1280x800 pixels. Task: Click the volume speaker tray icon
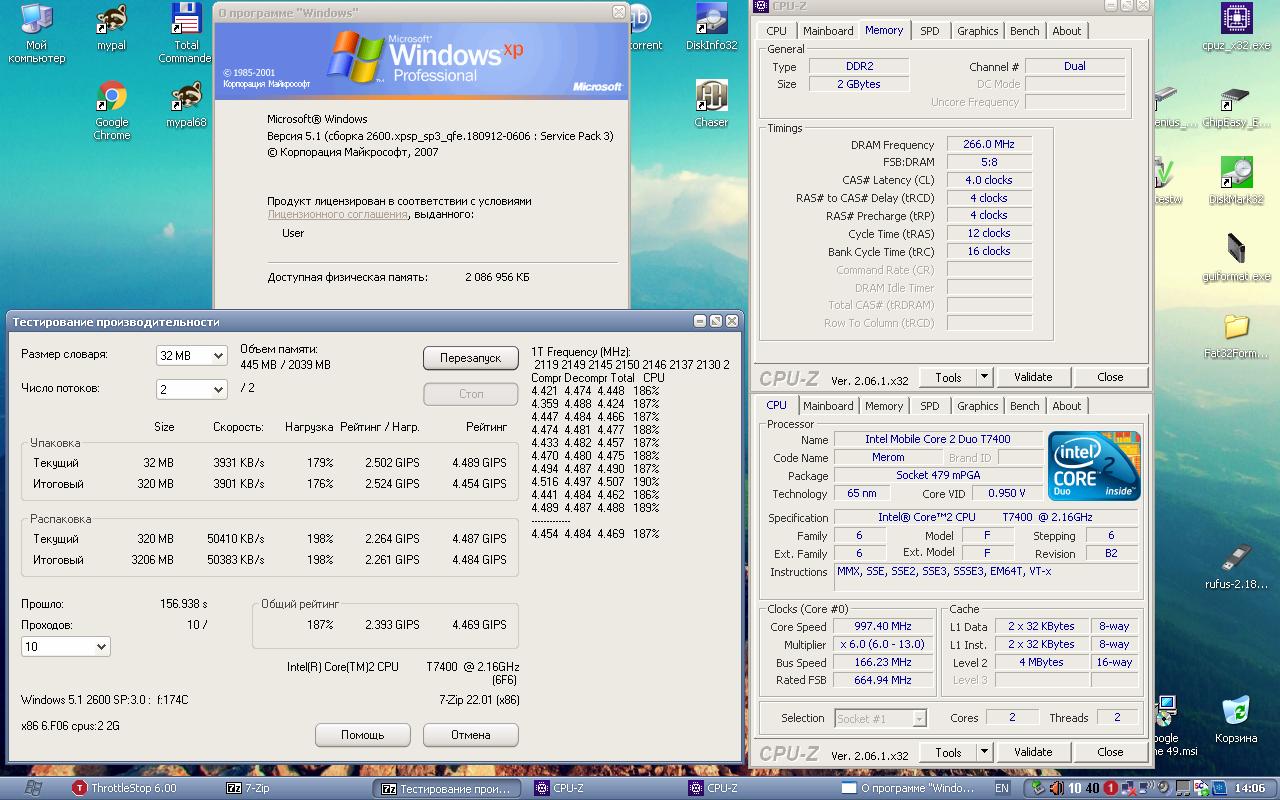pyautogui.click(x=1056, y=788)
